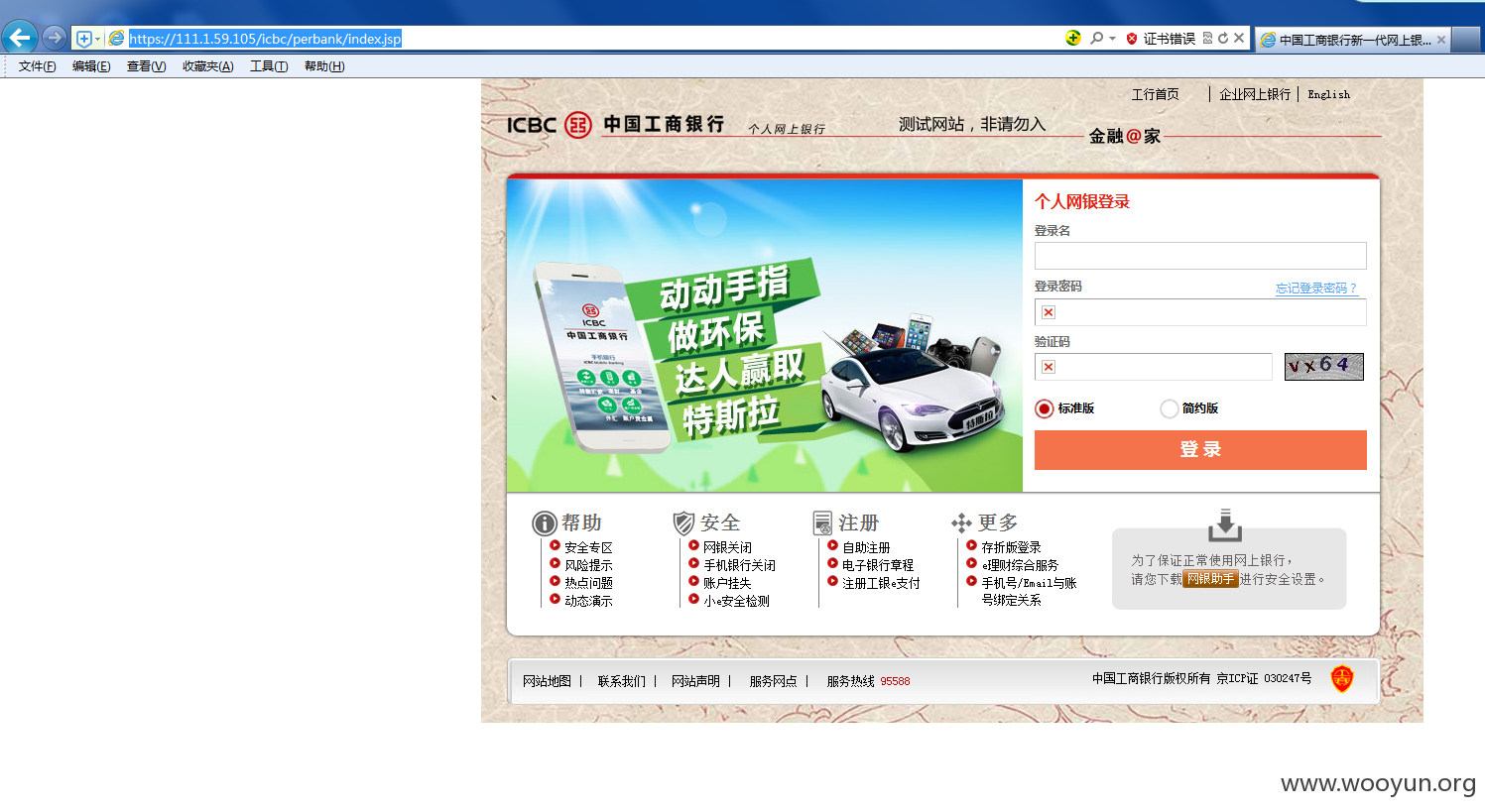The width and height of the screenshot is (1485, 812).
Task: Click the address bar with the ICBC URL
Action: coord(585,39)
